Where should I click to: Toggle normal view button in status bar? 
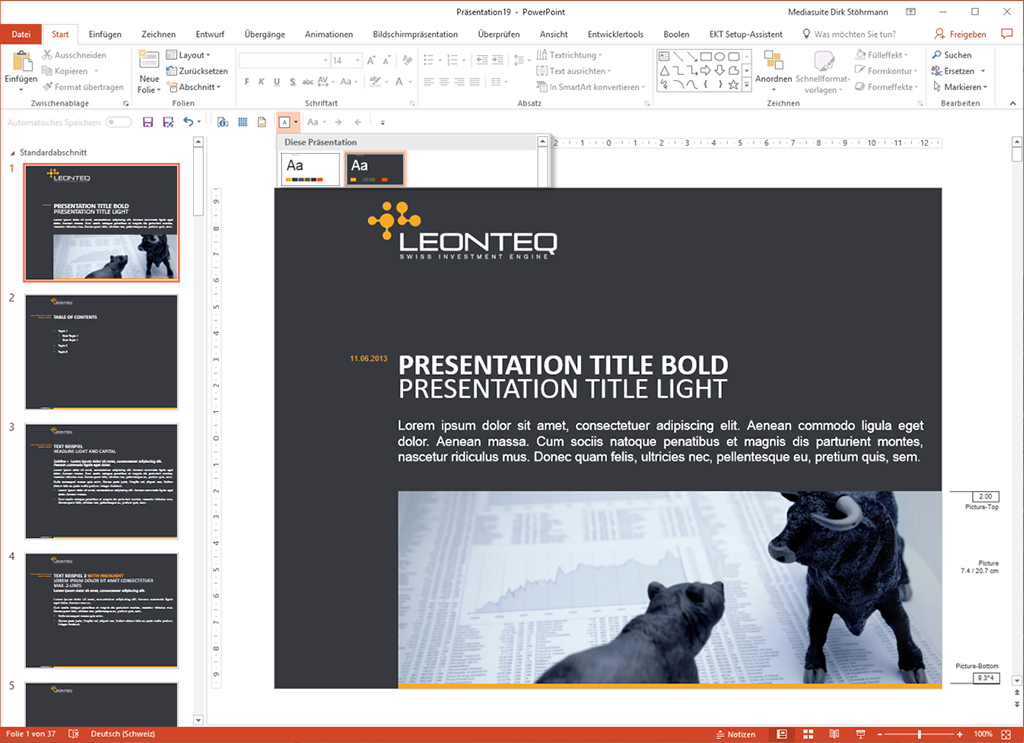coord(782,735)
